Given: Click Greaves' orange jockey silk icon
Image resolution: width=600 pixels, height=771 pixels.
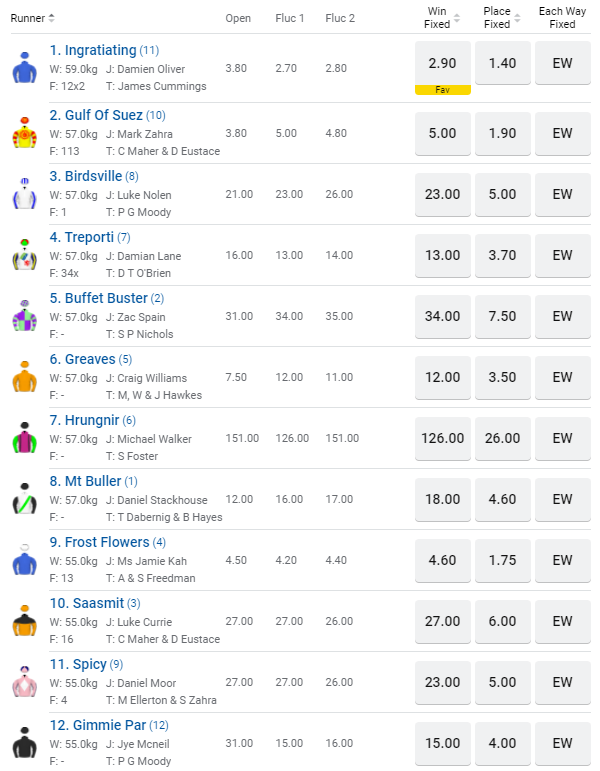Looking at the screenshot, I should 24,378.
